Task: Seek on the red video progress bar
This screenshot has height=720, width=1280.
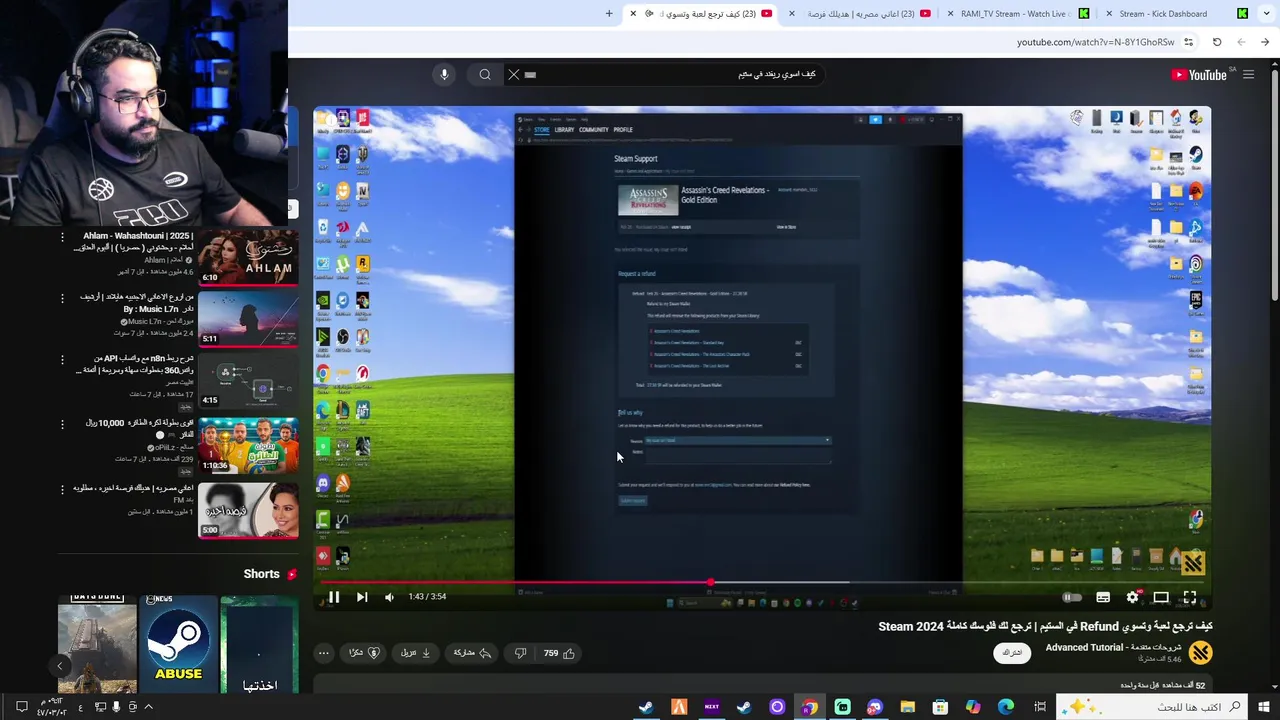Action: click(x=515, y=582)
